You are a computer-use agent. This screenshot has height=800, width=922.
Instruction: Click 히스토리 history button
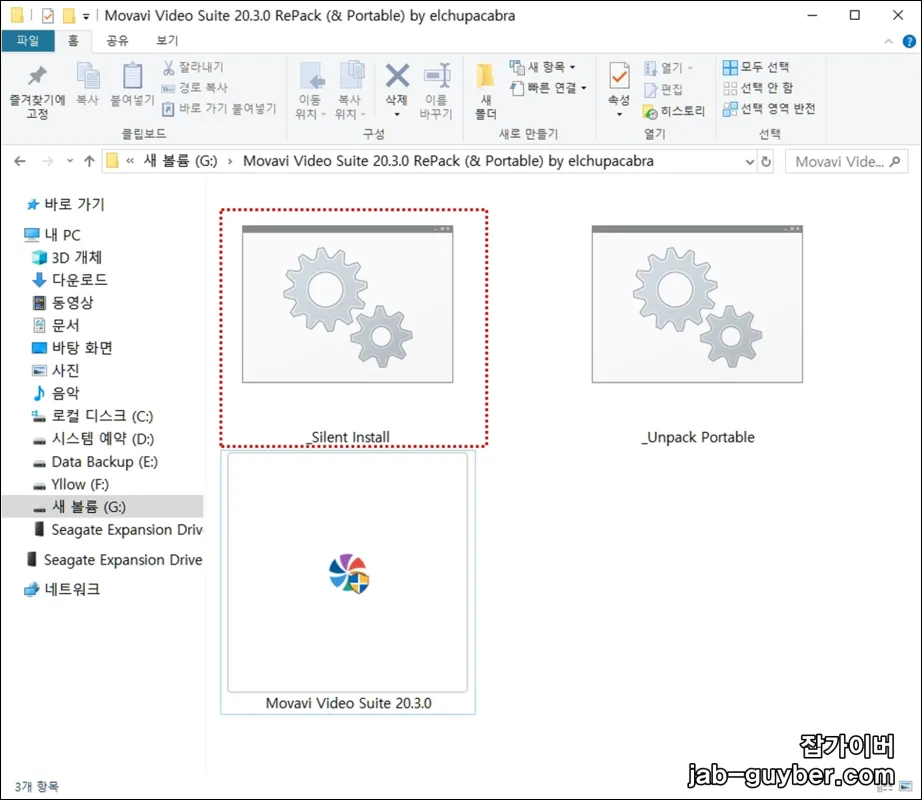click(x=674, y=111)
